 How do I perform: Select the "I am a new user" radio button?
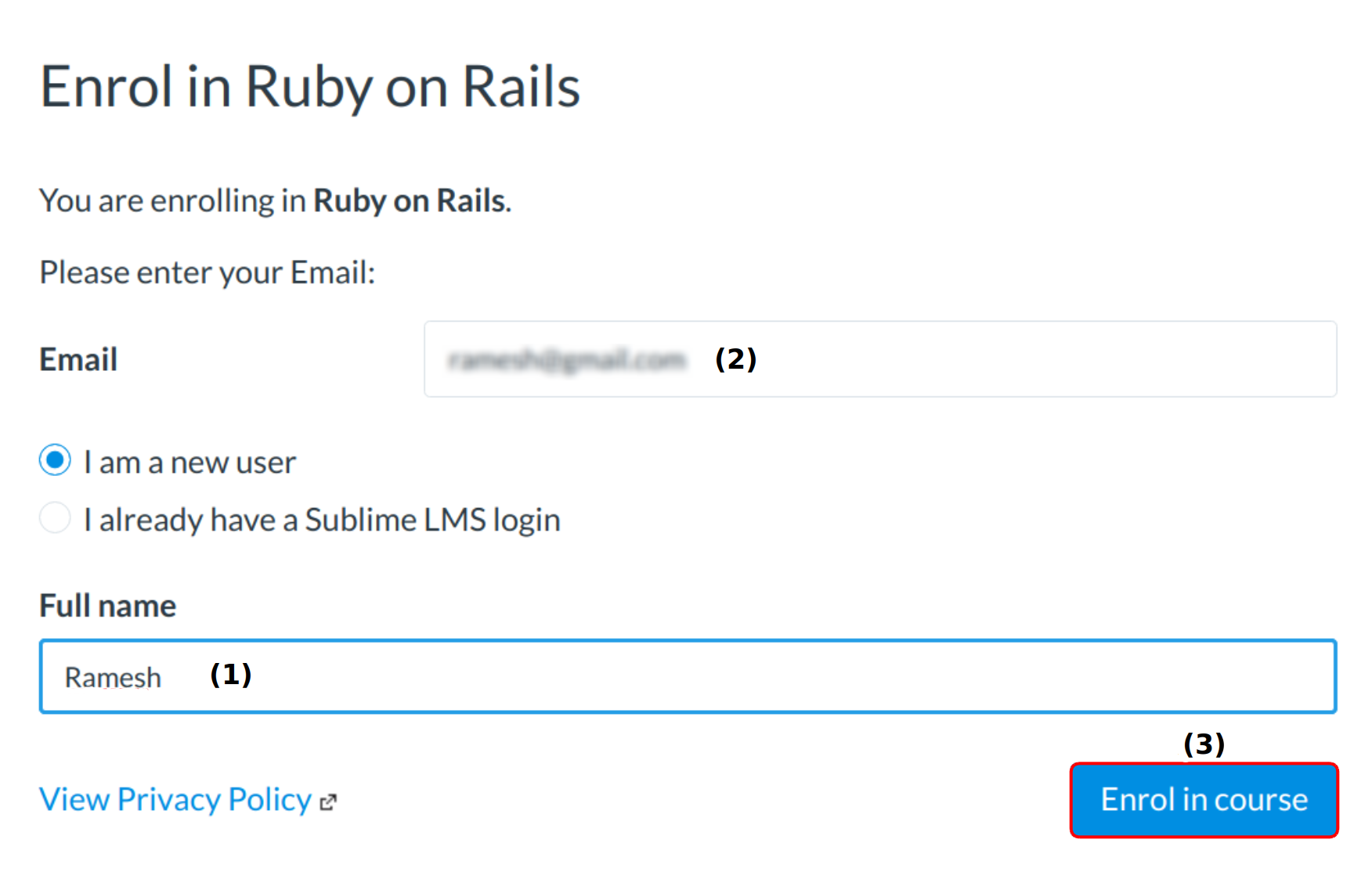coord(55,460)
